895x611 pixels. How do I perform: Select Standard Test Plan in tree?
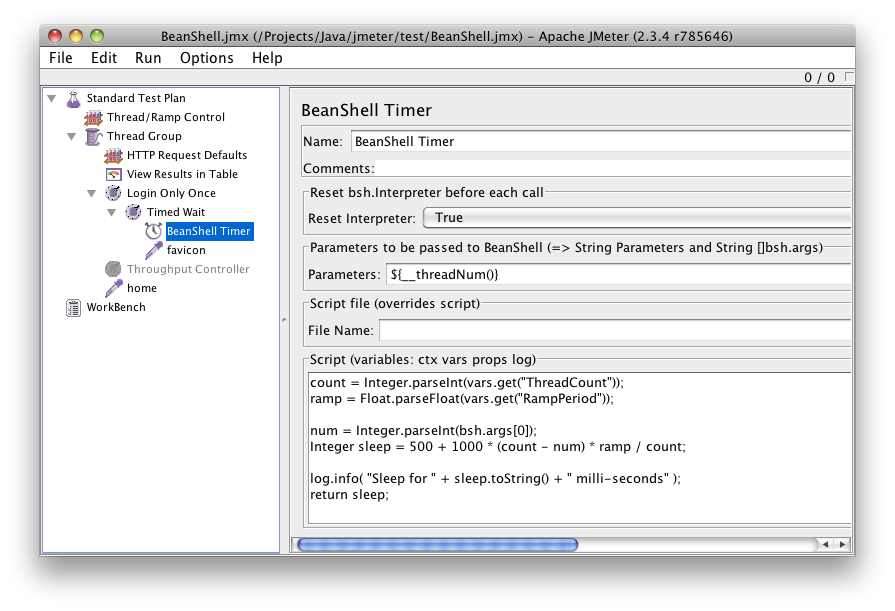point(136,98)
